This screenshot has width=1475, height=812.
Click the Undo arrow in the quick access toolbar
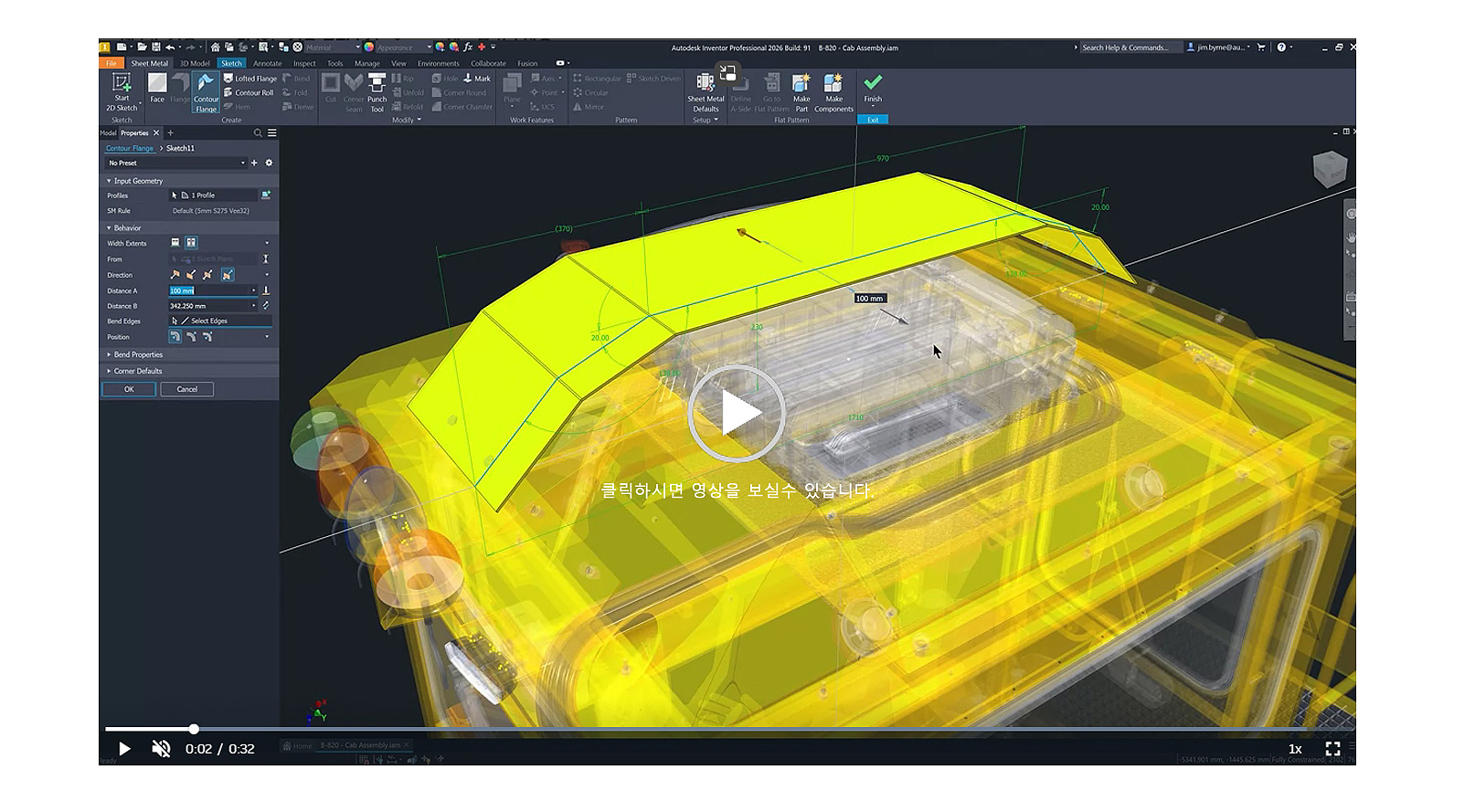(x=170, y=47)
